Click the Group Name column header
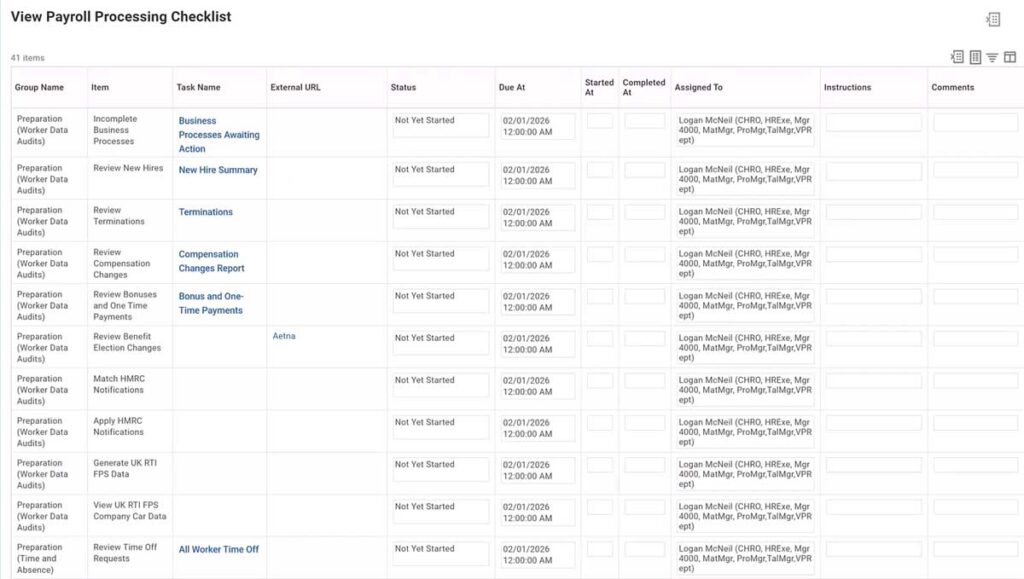The width and height of the screenshot is (1024, 579). click(x=40, y=87)
